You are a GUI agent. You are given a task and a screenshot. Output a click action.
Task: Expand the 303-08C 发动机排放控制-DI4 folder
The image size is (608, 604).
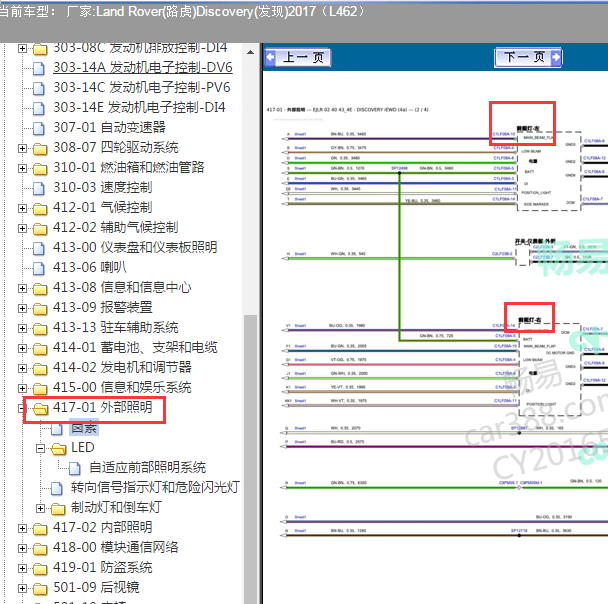pyautogui.click(x=22, y=49)
